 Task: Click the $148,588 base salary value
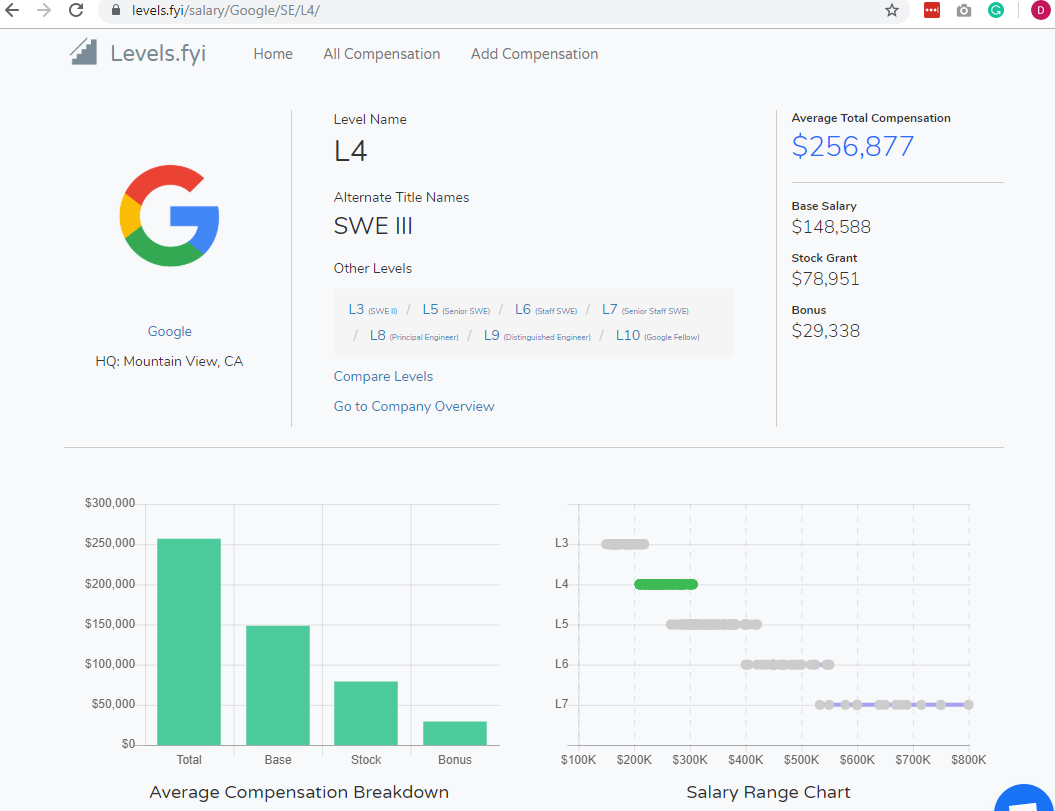coord(831,227)
